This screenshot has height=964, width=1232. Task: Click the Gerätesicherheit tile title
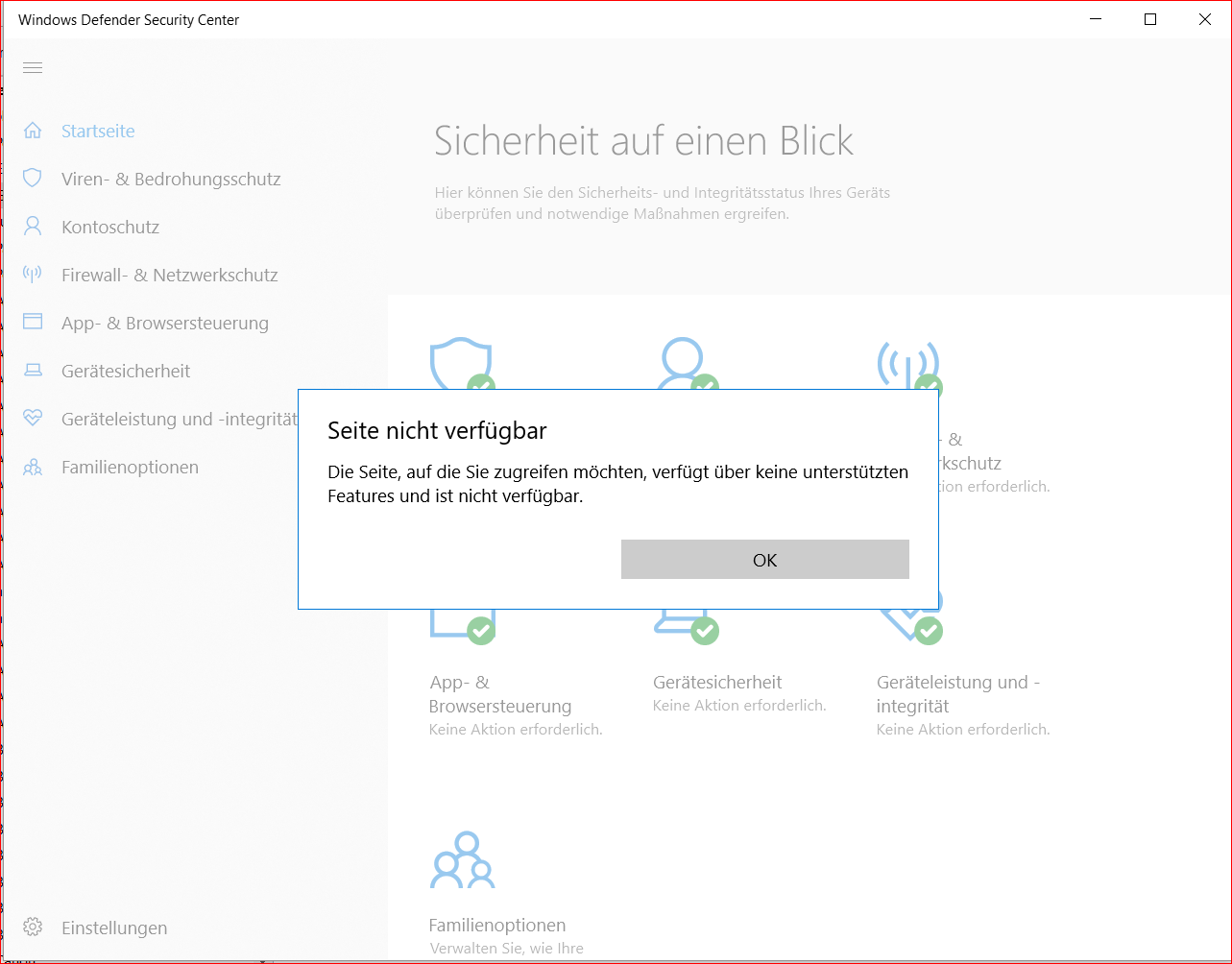(x=717, y=682)
